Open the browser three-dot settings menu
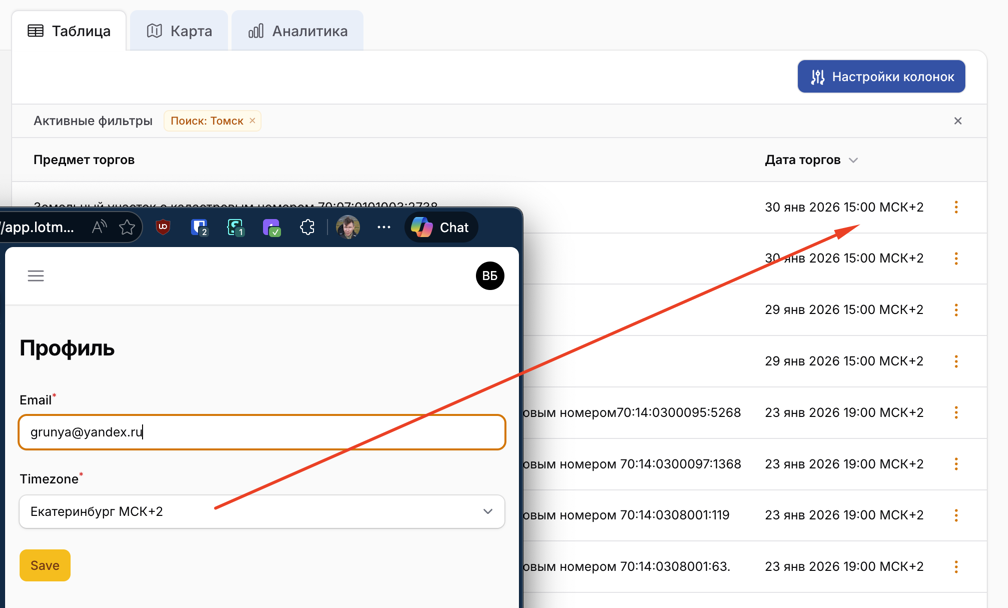Screen dimensions: 1008x608 (384, 228)
